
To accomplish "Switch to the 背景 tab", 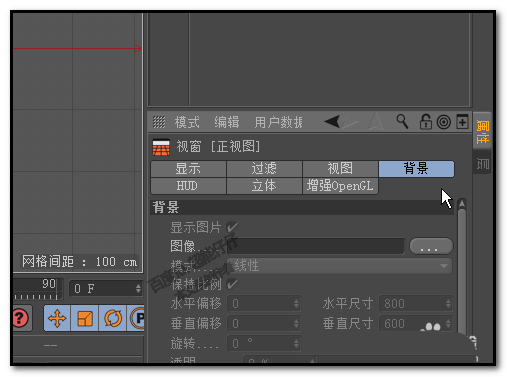I will pyautogui.click(x=416, y=169).
